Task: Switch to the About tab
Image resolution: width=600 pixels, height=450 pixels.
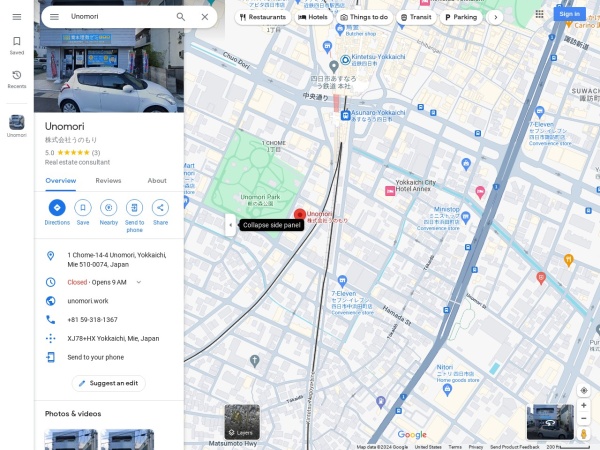Action: (x=157, y=181)
